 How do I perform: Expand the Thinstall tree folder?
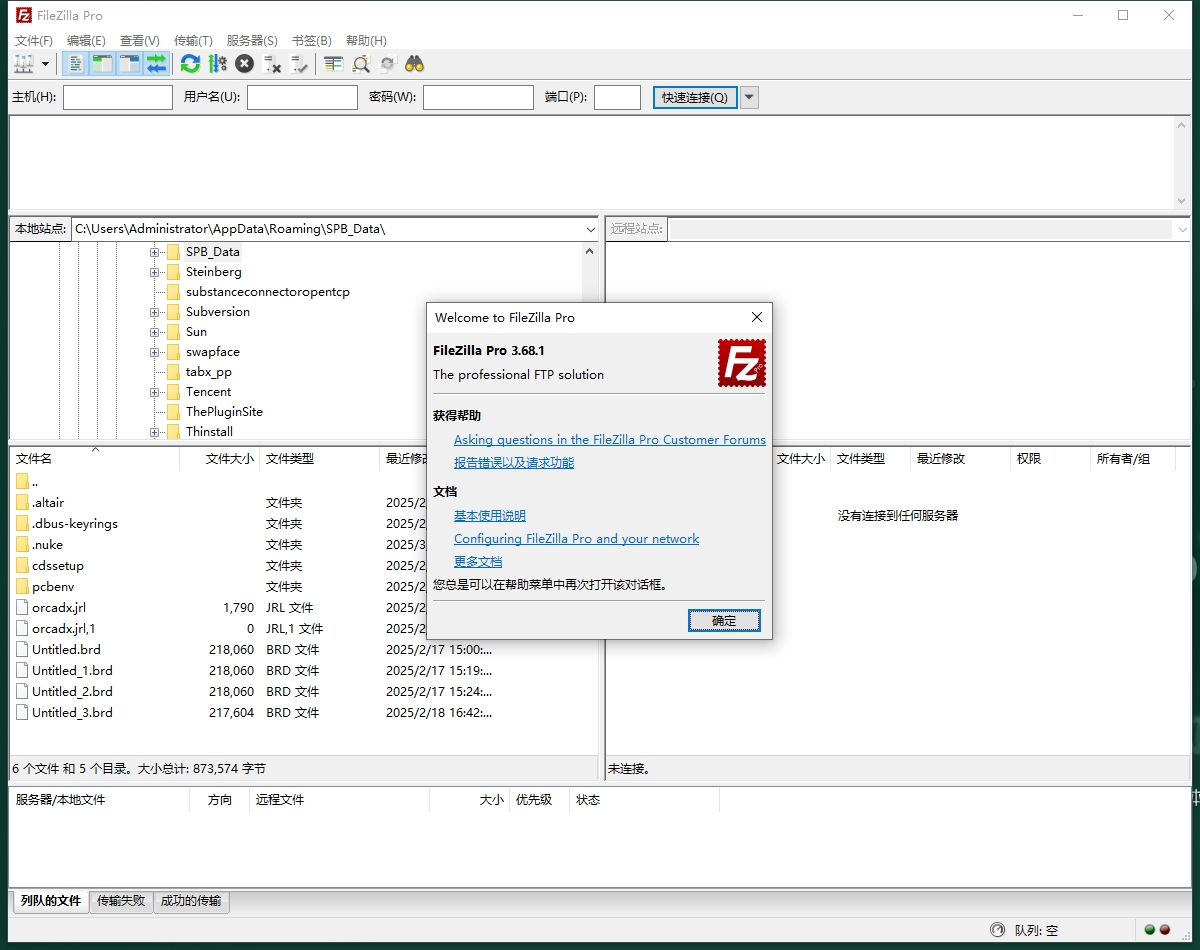pos(155,432)
